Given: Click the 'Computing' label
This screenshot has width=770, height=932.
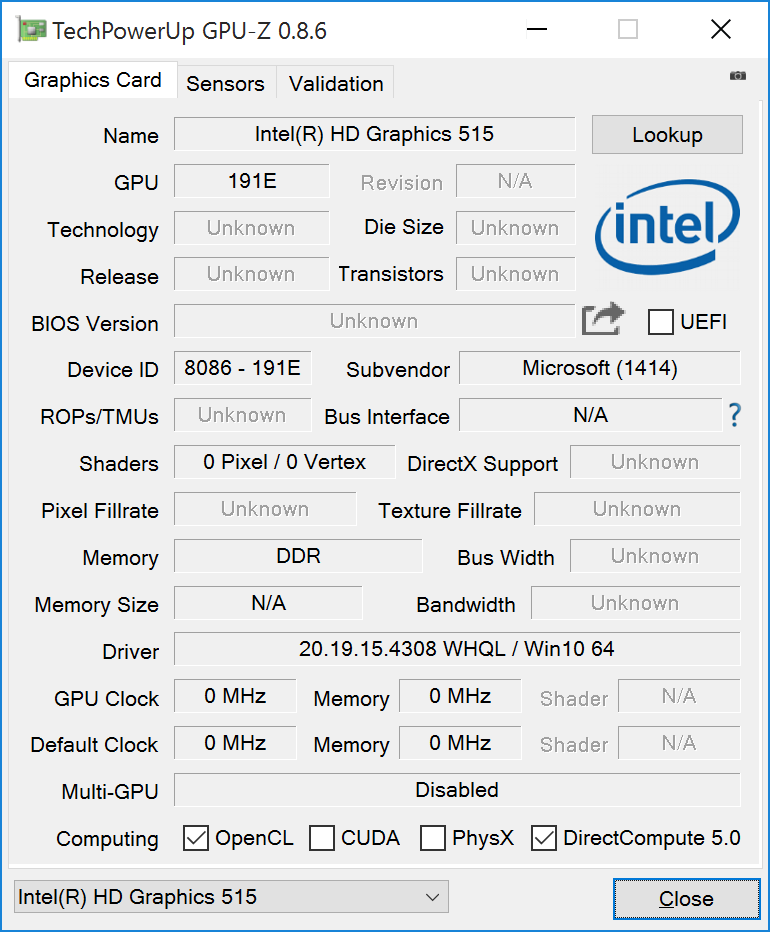Looking at the screenshot, I should (107, 839).
